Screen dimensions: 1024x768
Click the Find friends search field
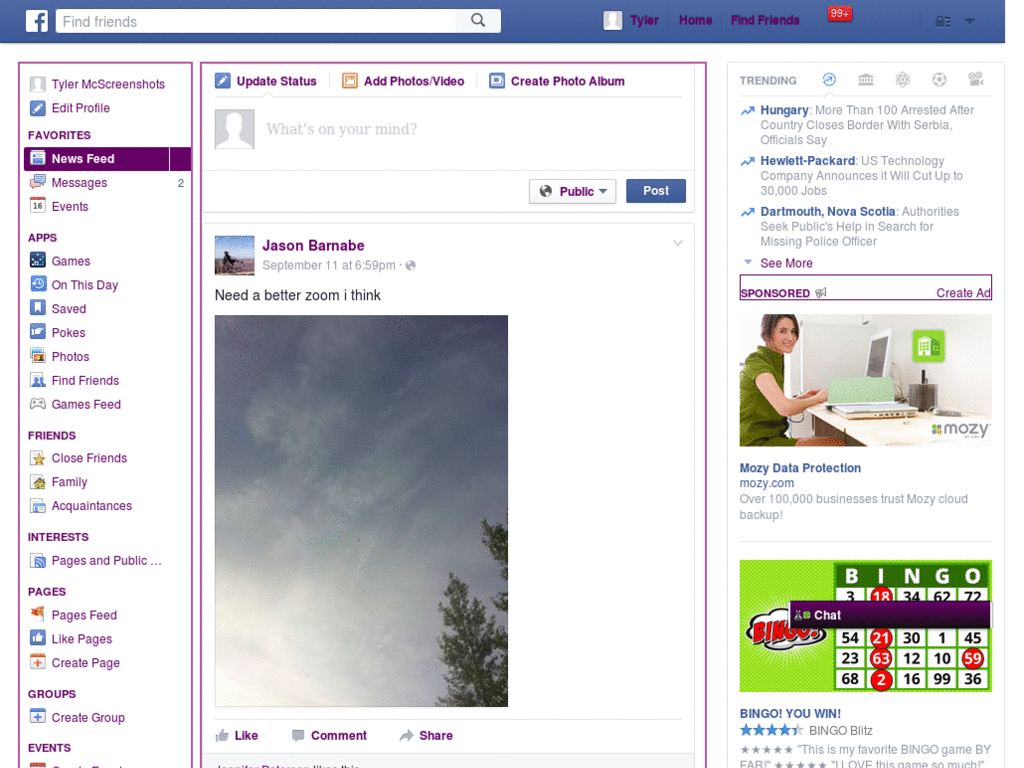(x=256, y=21)
